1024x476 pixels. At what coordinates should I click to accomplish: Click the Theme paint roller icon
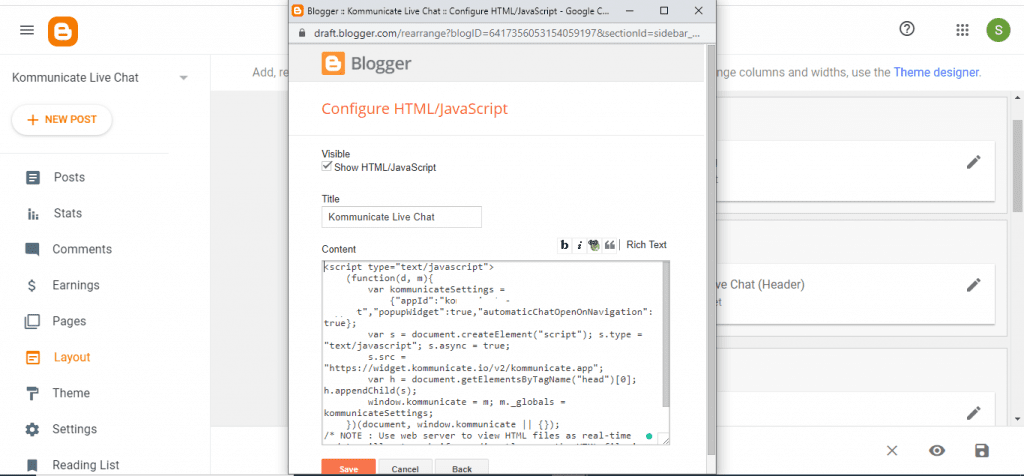(x=32, y=393)
